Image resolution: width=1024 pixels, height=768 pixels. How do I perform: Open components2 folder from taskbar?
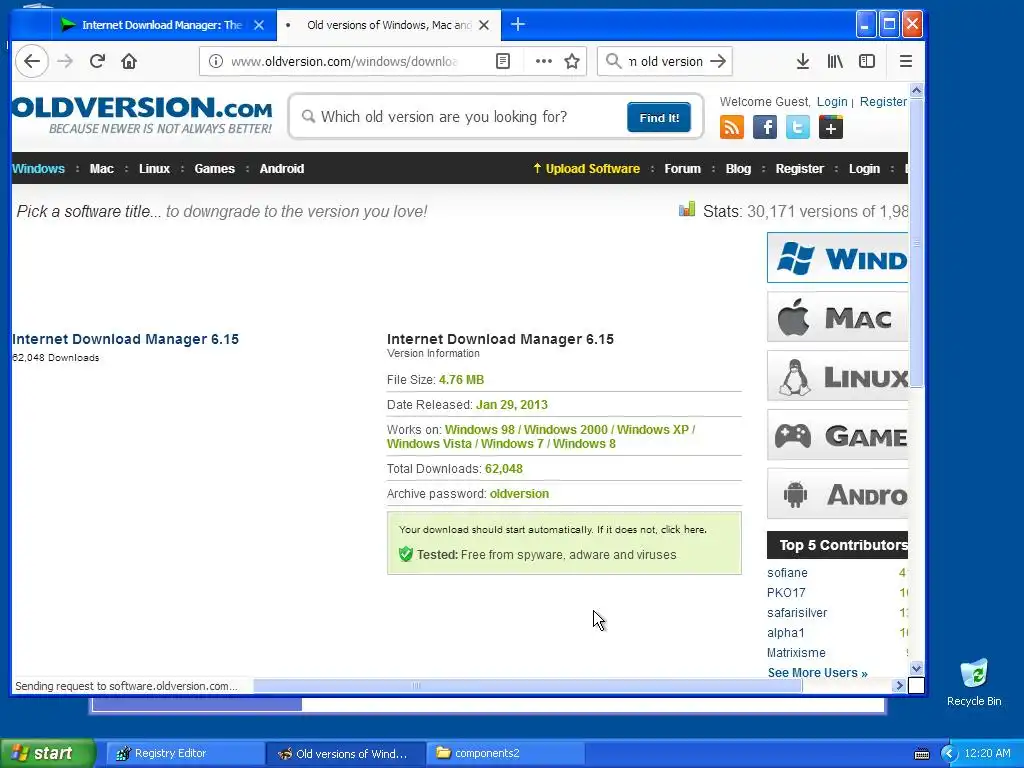click(505, 754)
